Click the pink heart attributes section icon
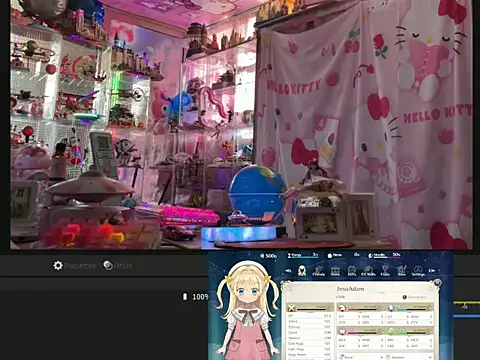Viewport: 480px width, 360px height. click(342, 331)
